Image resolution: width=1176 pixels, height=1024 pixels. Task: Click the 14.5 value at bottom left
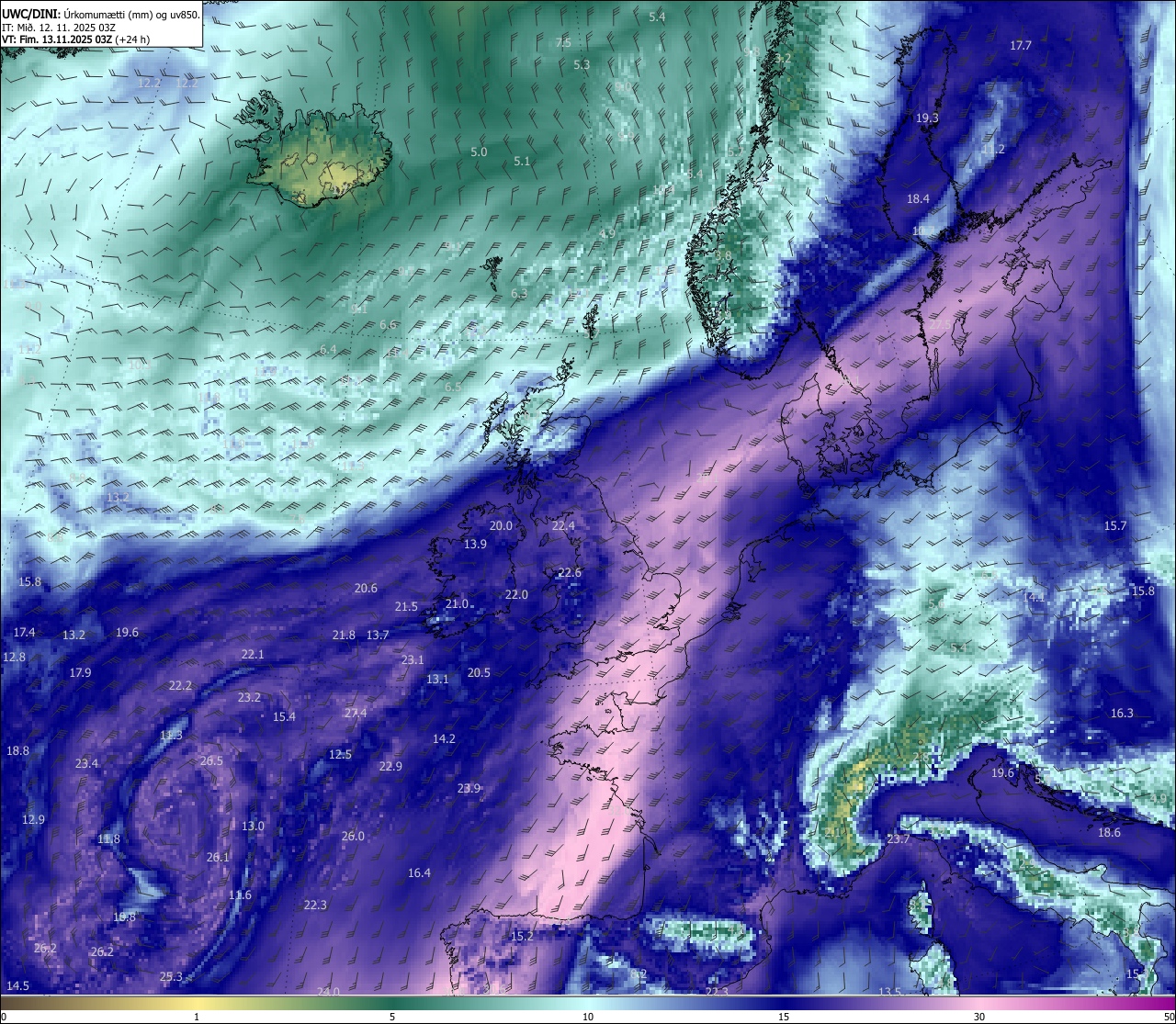tap(17, 985)
